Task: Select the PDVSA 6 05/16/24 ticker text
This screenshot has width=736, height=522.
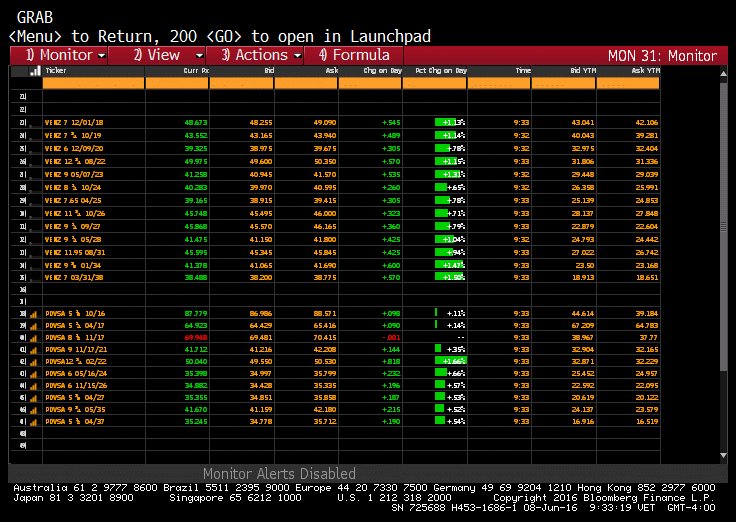Action: pos(76,374)
